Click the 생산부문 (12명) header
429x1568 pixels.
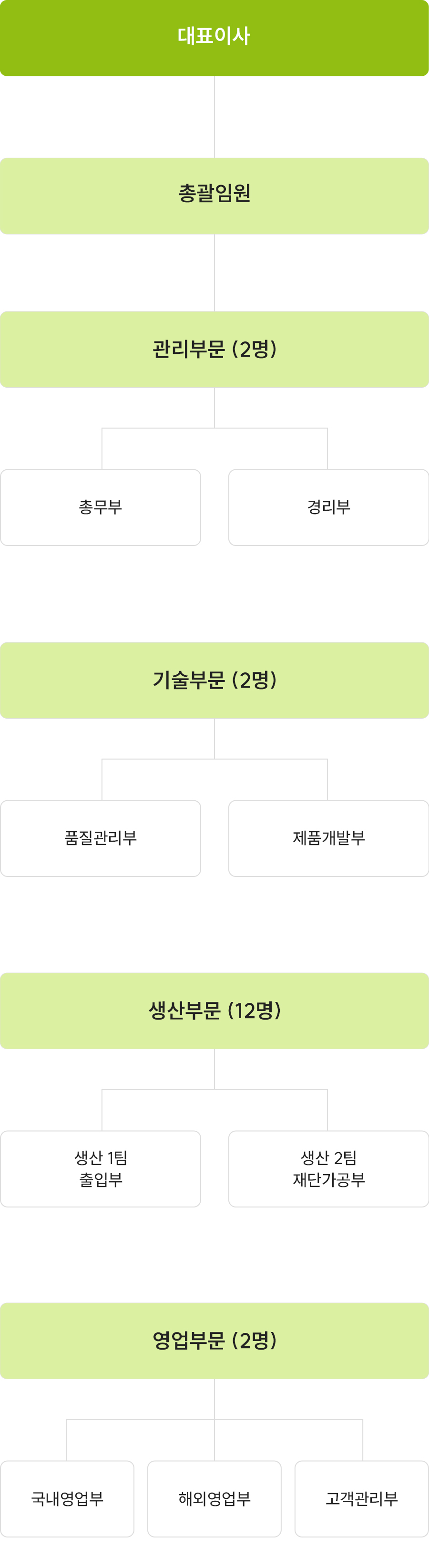[214, 1011]
